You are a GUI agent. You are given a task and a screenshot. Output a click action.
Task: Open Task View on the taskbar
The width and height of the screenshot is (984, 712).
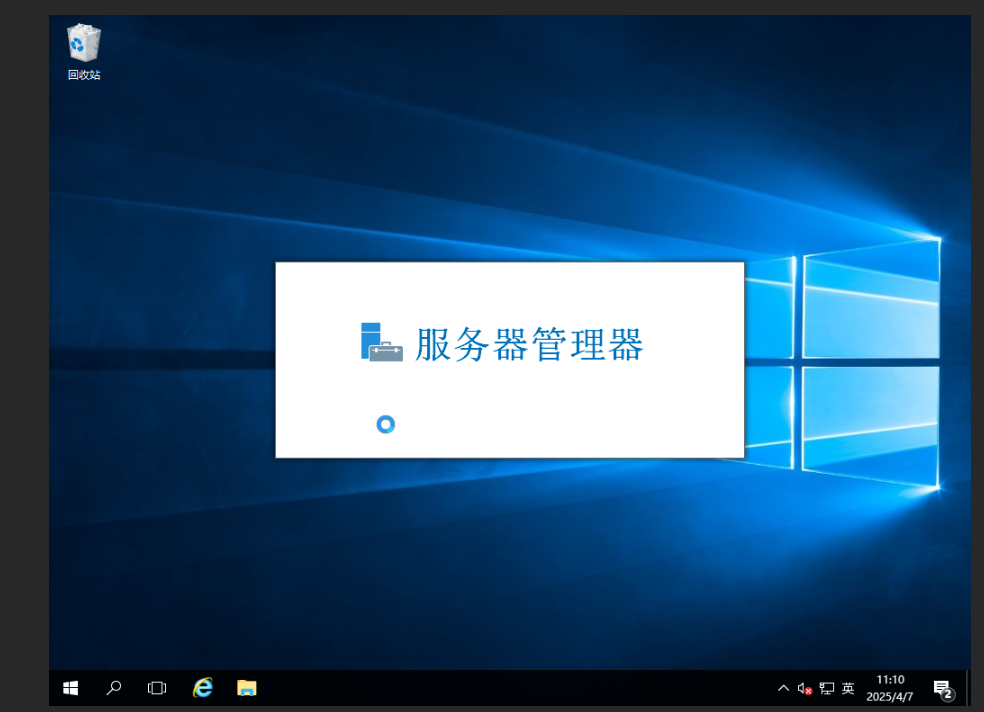157,688
